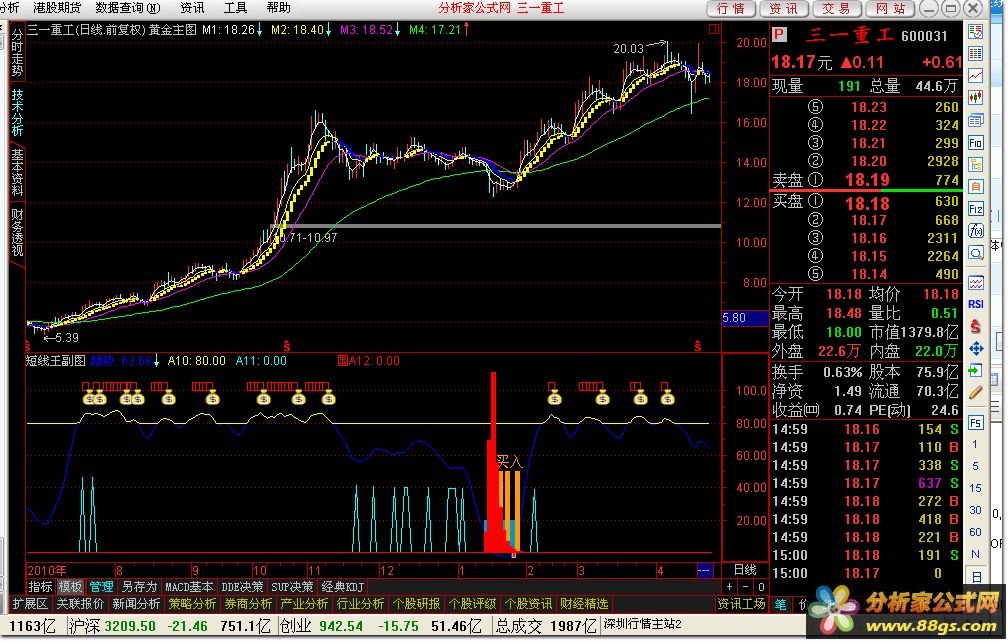Switch to 财务透视 vertical tab
This screenshot has width=1008, height=641.
point(17,232)
